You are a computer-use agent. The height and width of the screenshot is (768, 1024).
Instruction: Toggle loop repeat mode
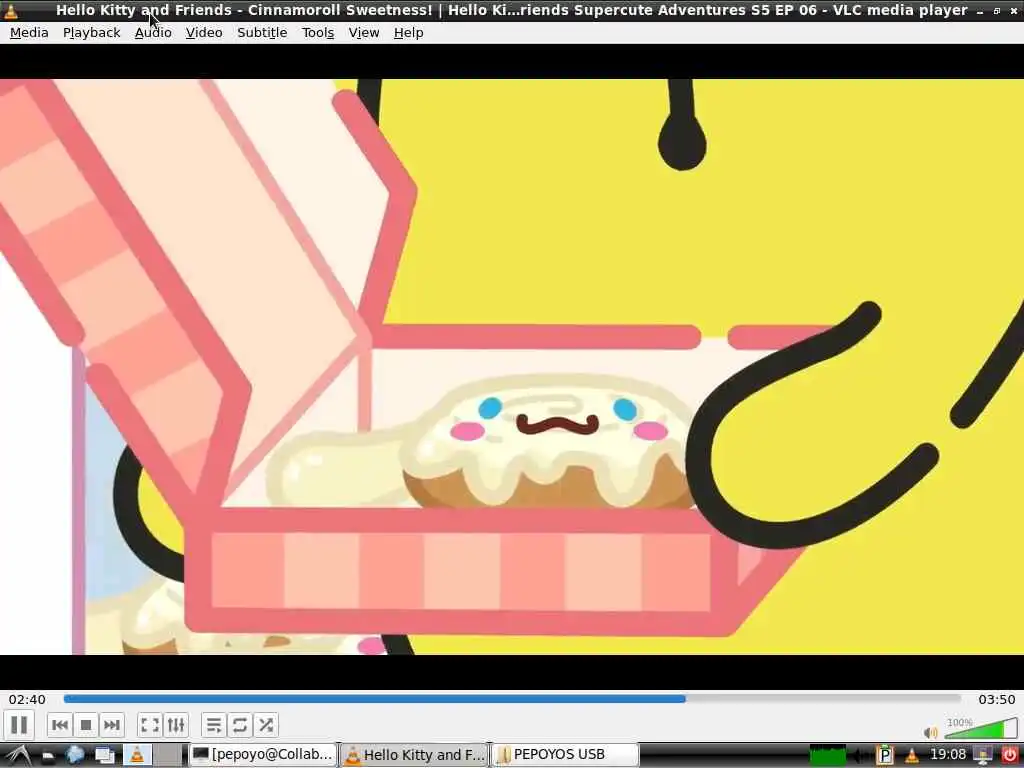click(240, 725)
